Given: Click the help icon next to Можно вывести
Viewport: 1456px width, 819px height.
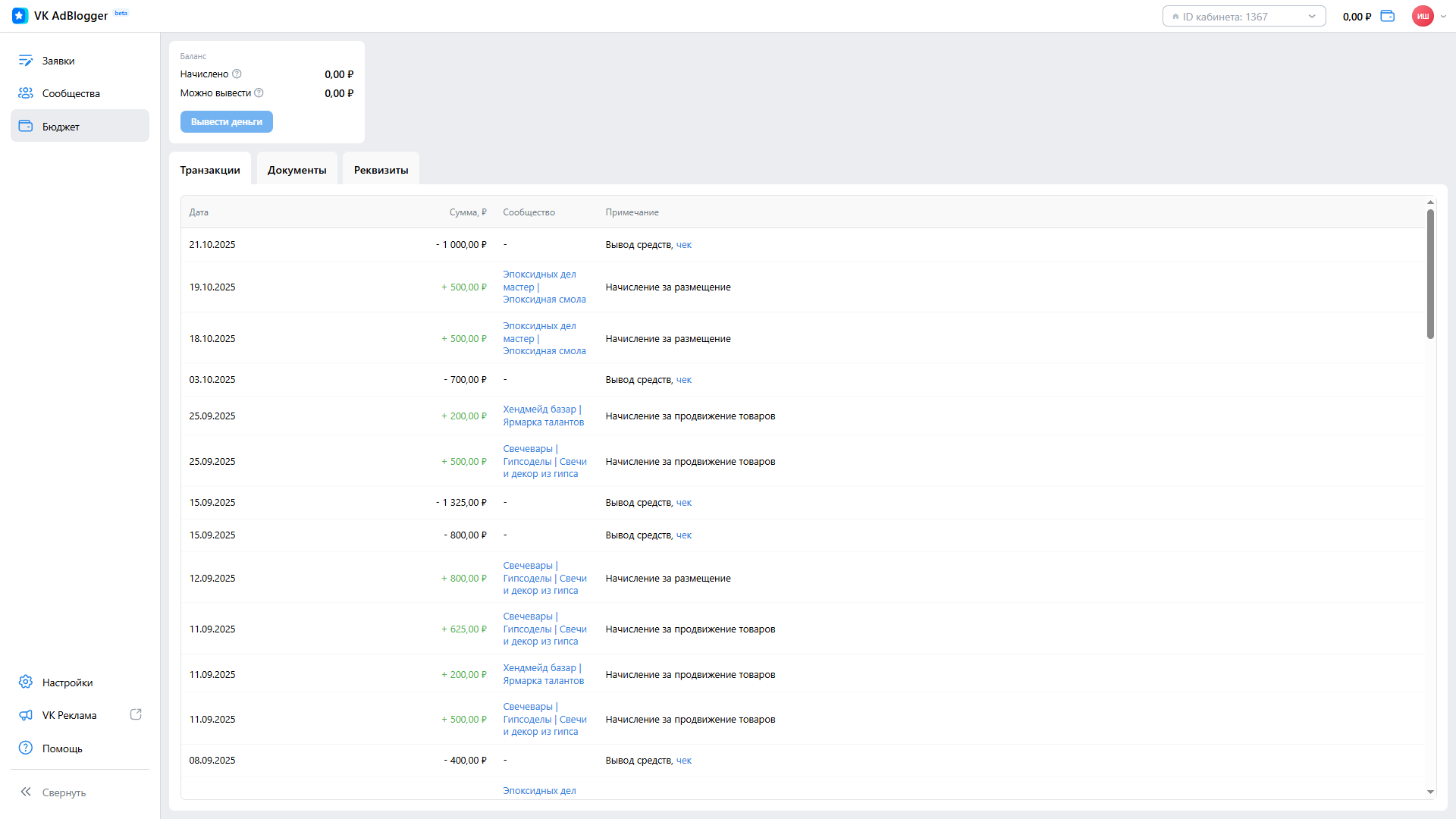Looking at the screenshot, I should pyautogui.click(x=259, y=93).
